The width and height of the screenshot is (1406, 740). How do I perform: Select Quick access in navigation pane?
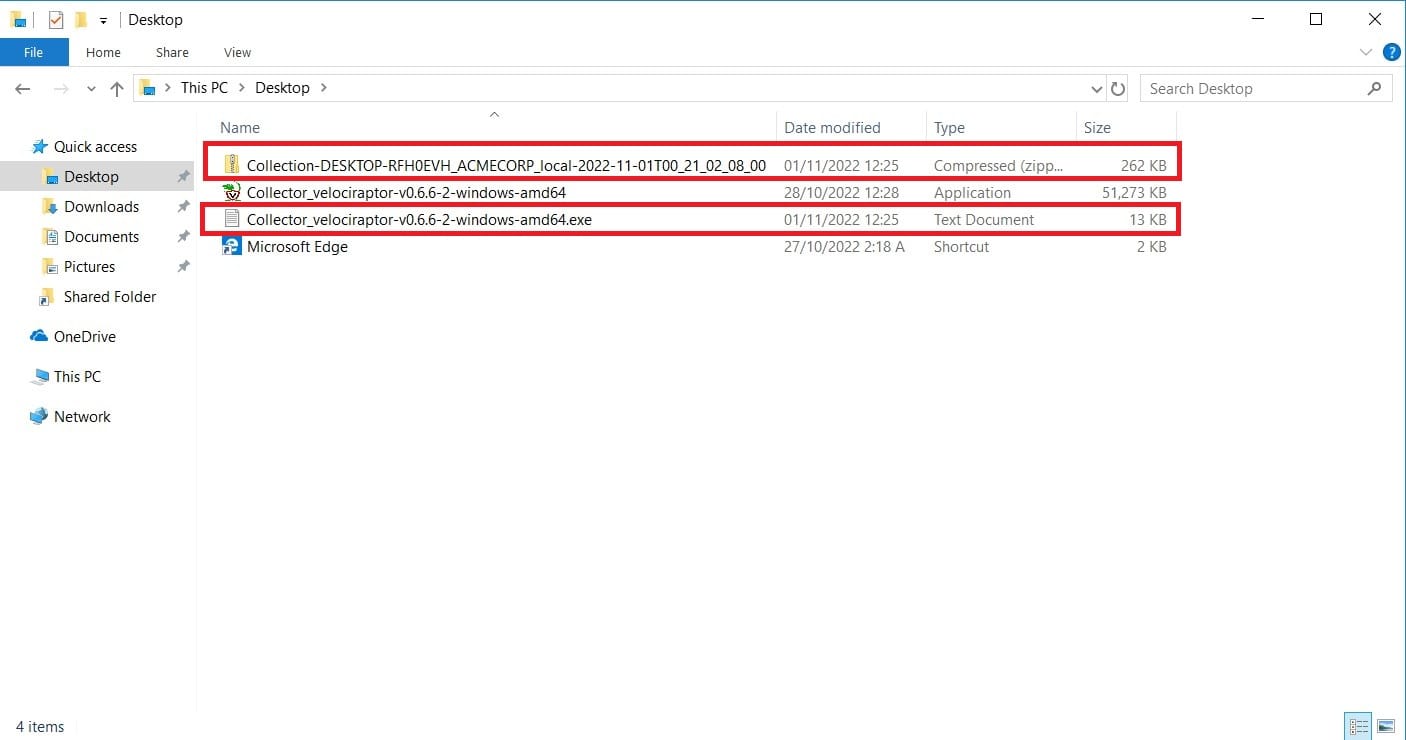95,147
